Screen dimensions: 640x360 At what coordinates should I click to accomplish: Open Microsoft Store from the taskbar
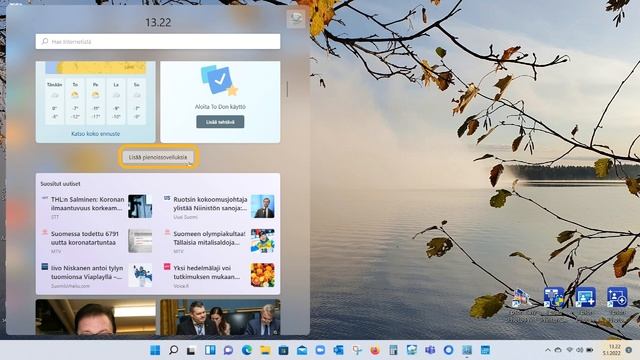click(x=283, y=350)
